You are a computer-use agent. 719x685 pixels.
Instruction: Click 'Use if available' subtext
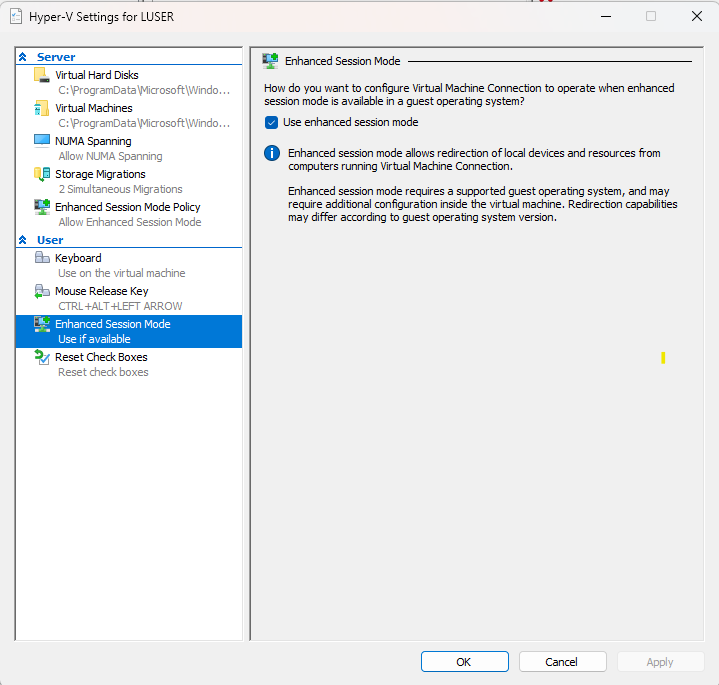click(94, 339)
